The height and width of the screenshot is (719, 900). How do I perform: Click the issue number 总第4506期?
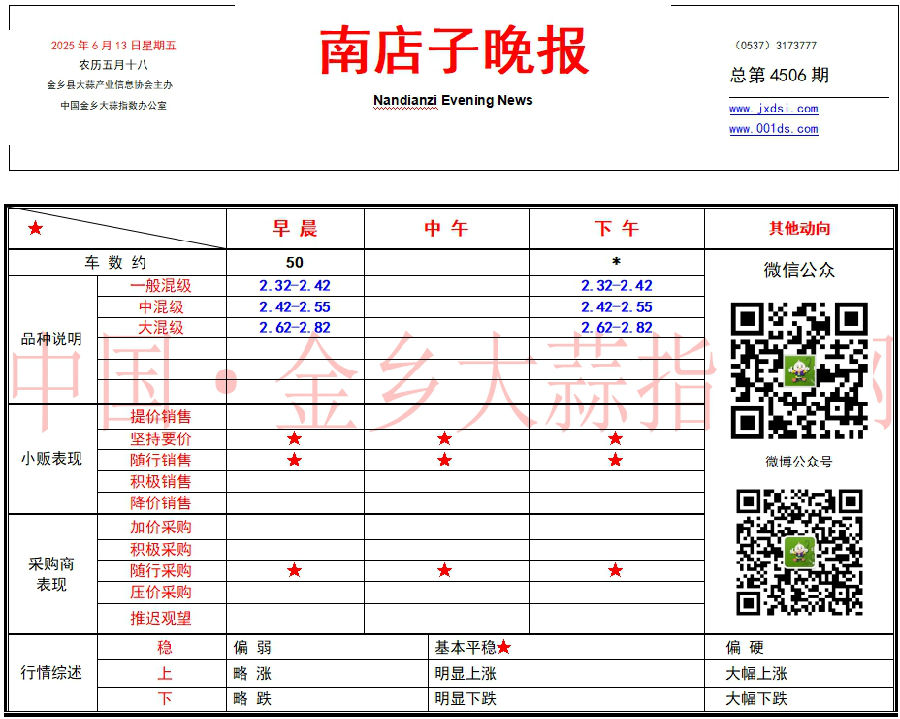779,75
